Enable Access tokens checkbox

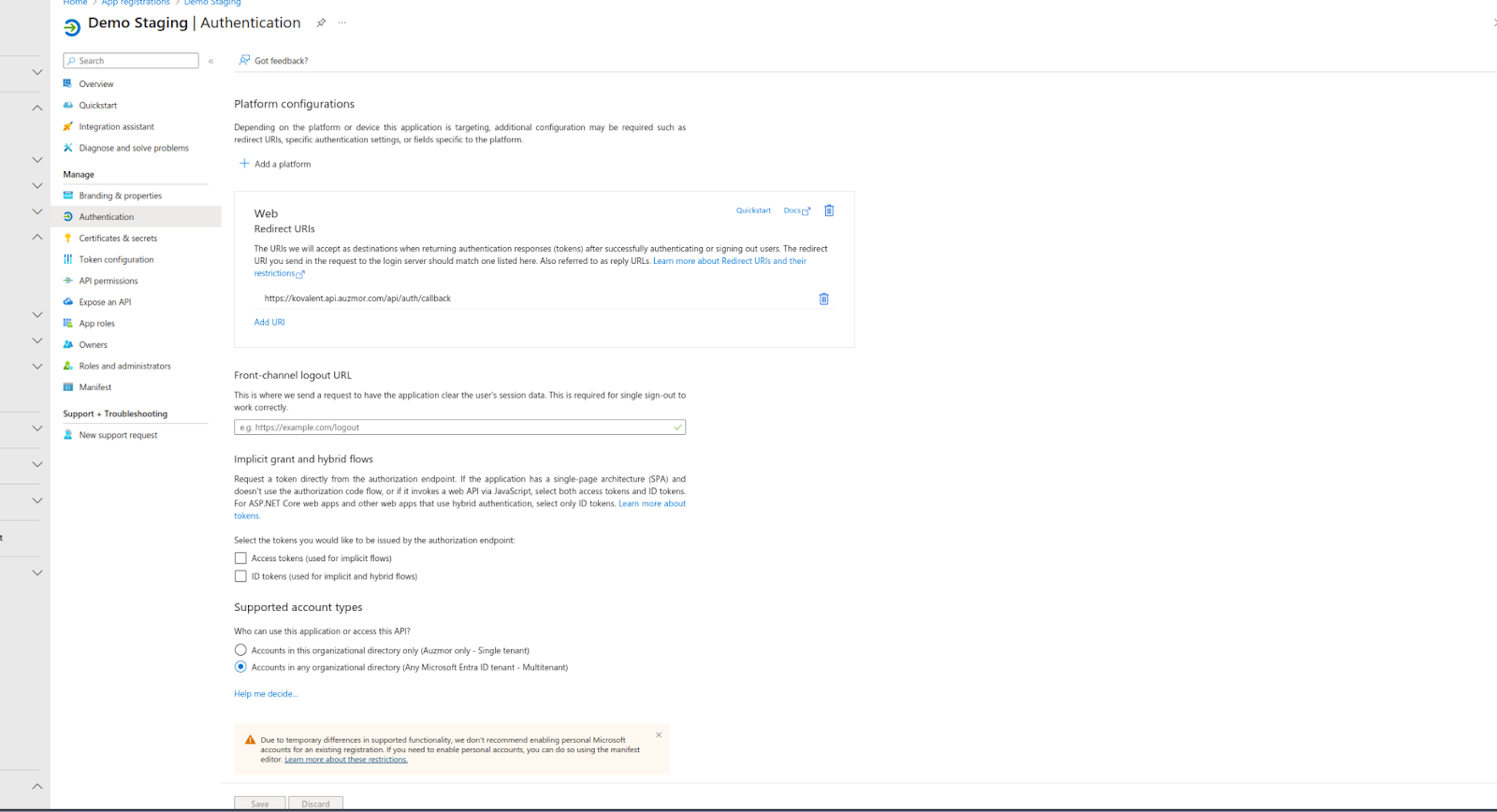coord(240,558)
